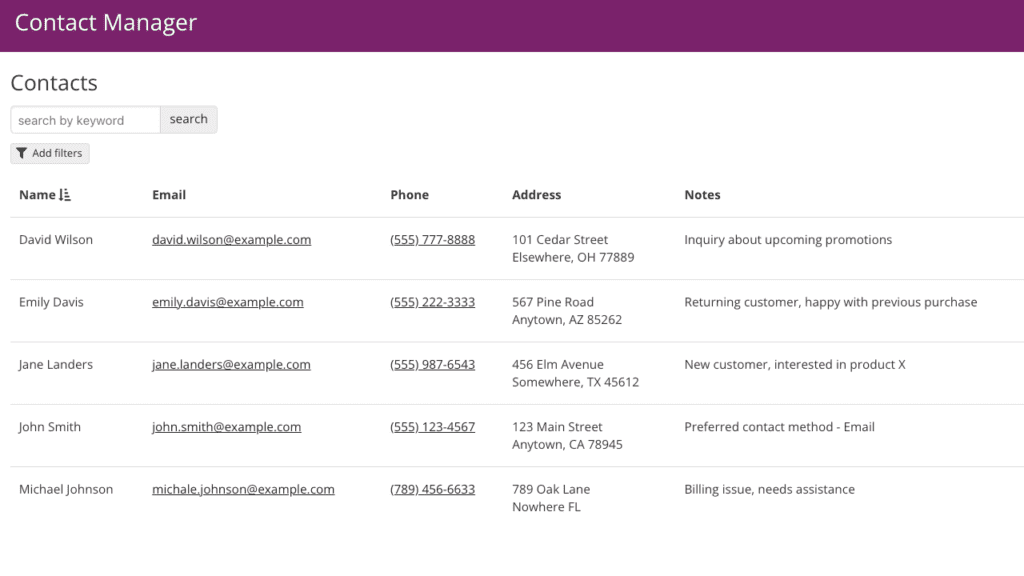This screenshot has width=1024, height=576.
Task: Call phone number (555) 777-8888
Action: click(x=432, y=240)
